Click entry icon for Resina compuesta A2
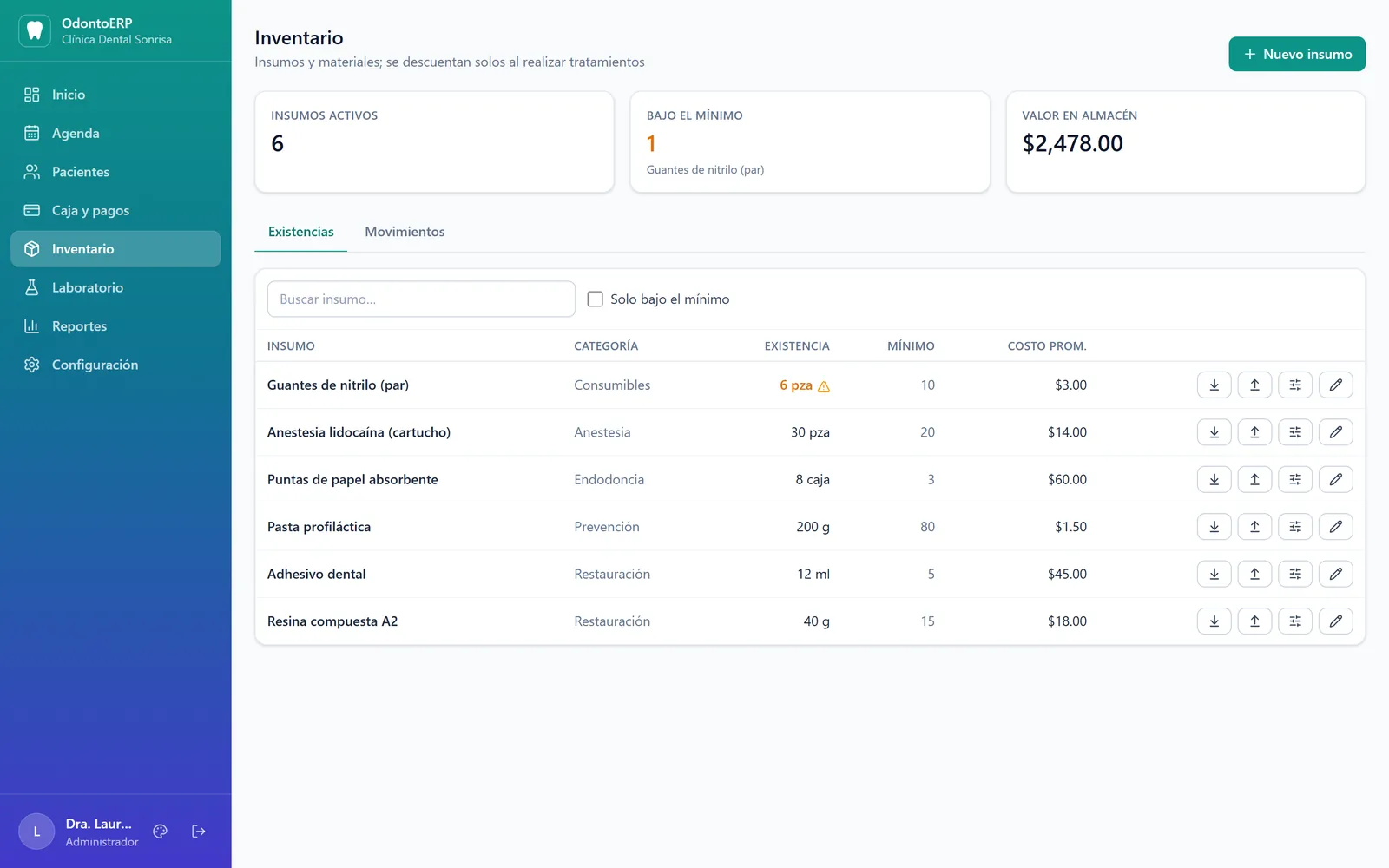Image resolution: width=1389 pixels, height=868 pixels. [1214, 621]
